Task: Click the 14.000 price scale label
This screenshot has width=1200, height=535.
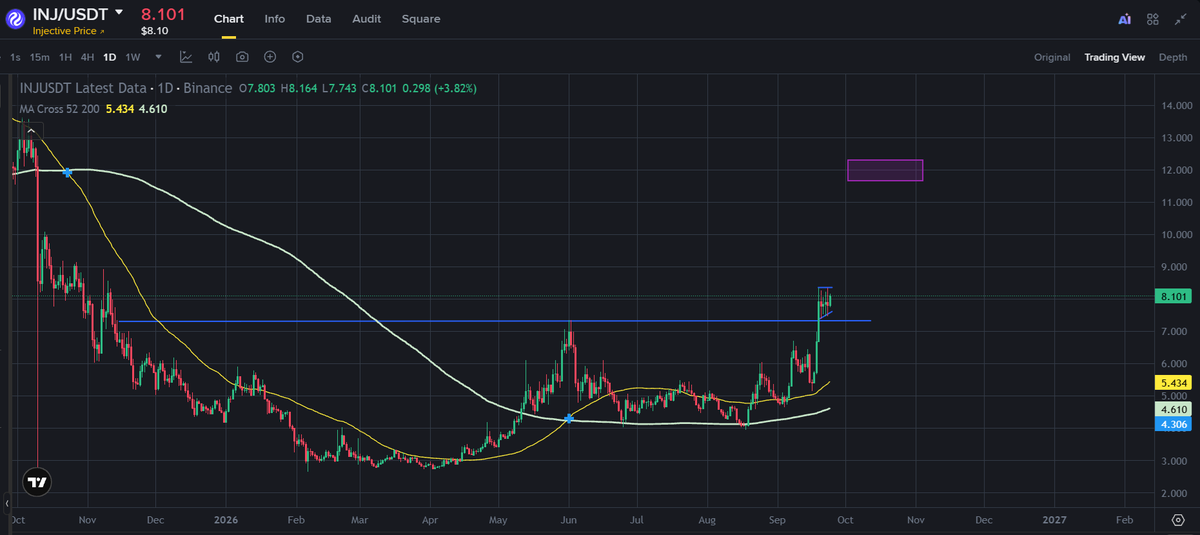Action: pos(1177,105)
